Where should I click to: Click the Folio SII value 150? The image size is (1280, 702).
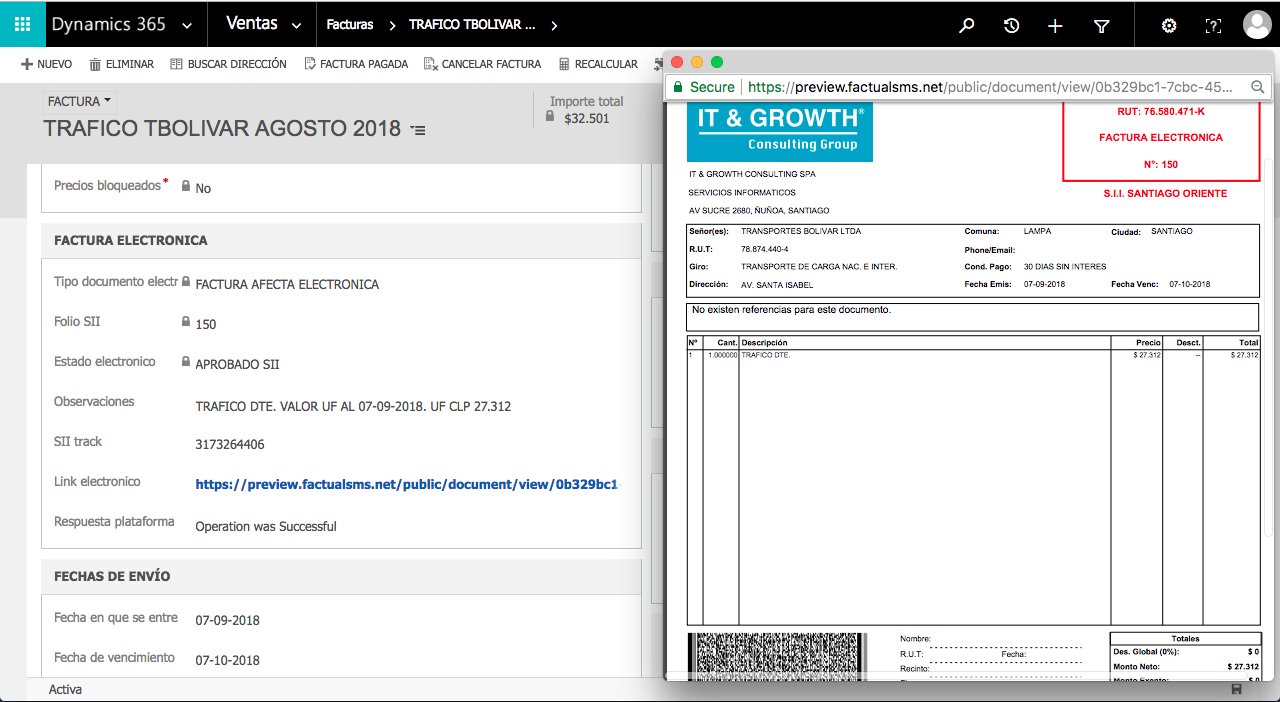(x=206, y=324)
